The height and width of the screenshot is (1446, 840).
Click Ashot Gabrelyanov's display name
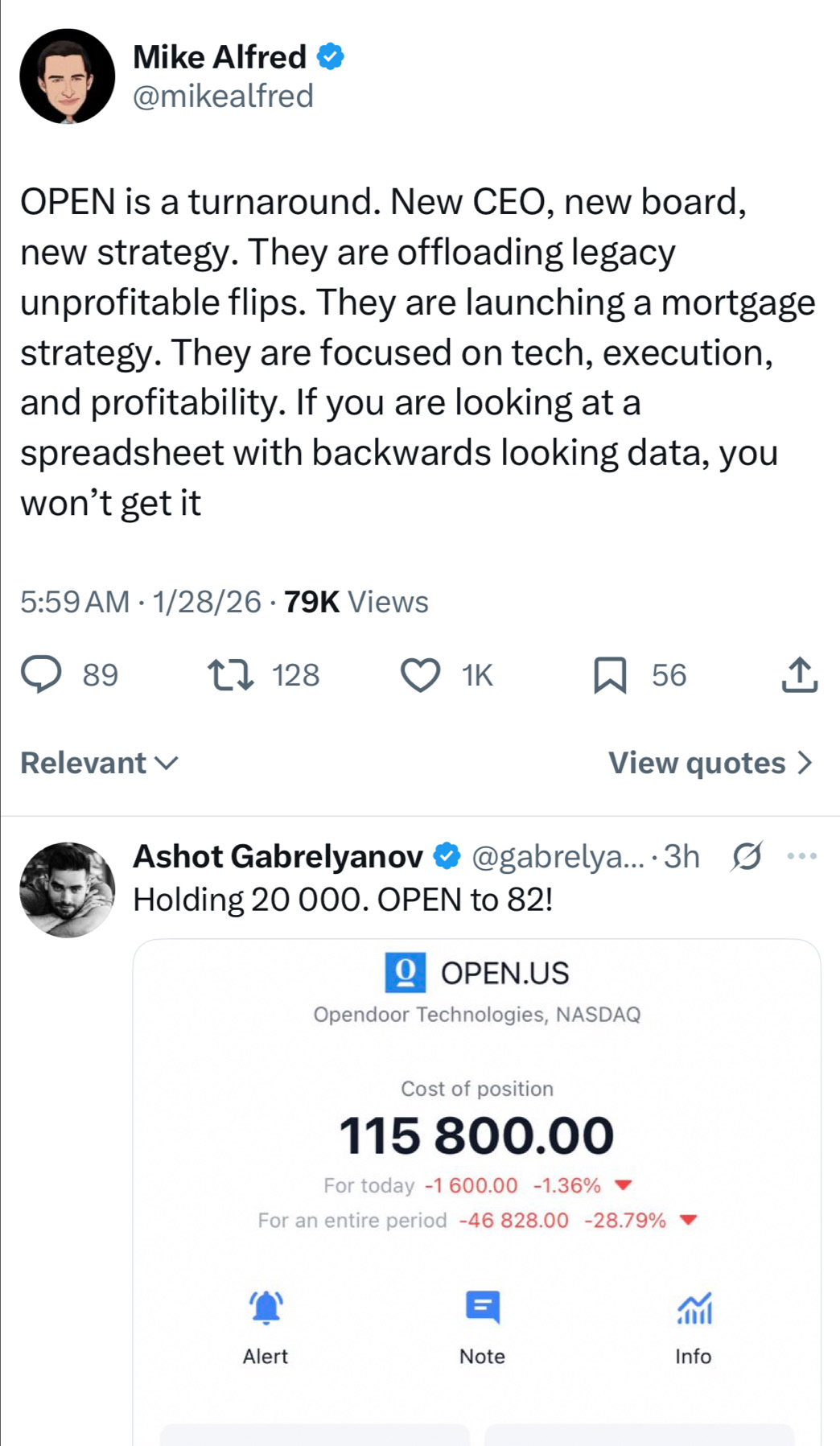278,856
